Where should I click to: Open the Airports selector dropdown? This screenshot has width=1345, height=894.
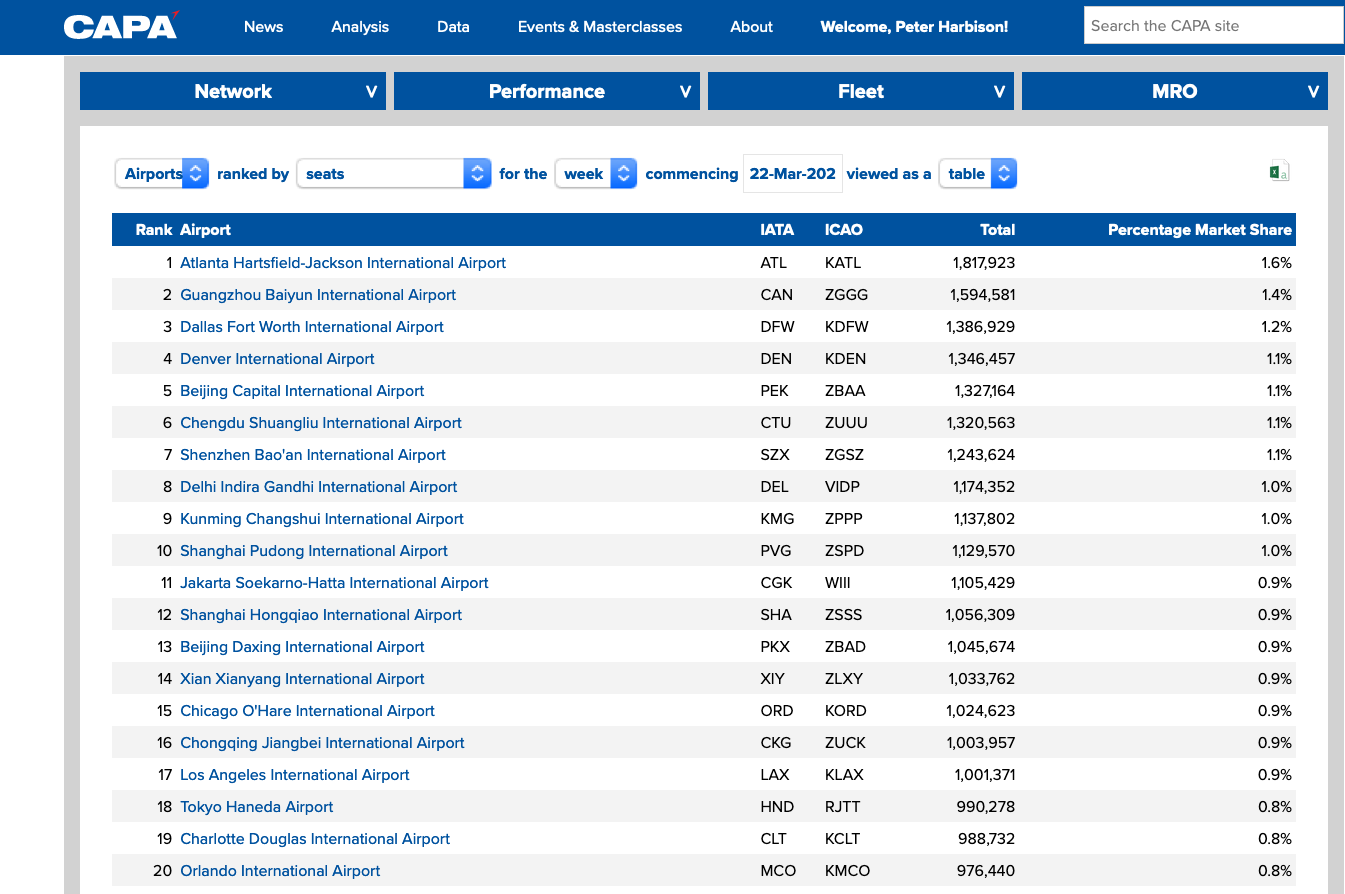coord(162,173)
